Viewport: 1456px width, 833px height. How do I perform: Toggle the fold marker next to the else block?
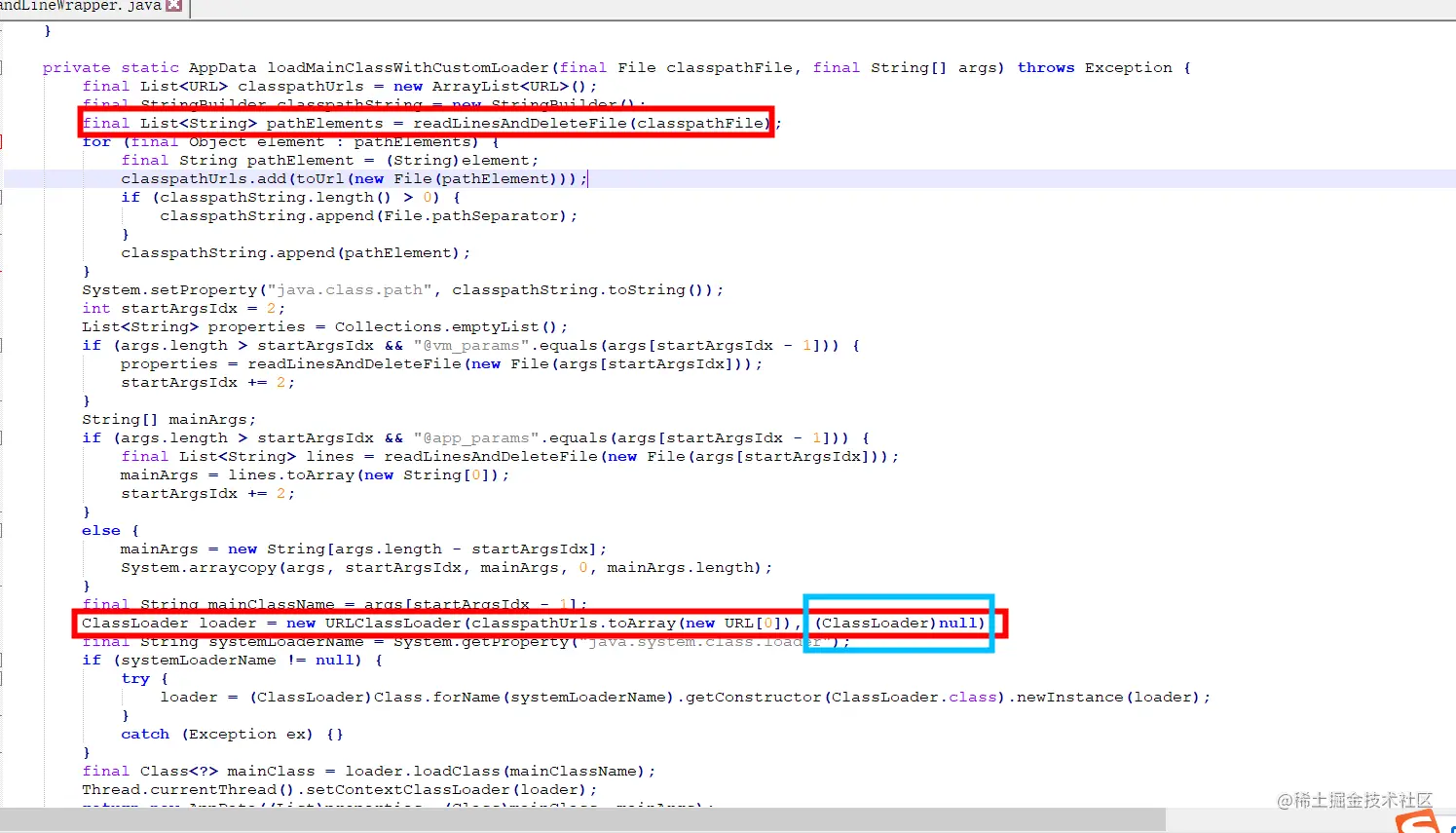pyautogui.click(x=4, y=530)
